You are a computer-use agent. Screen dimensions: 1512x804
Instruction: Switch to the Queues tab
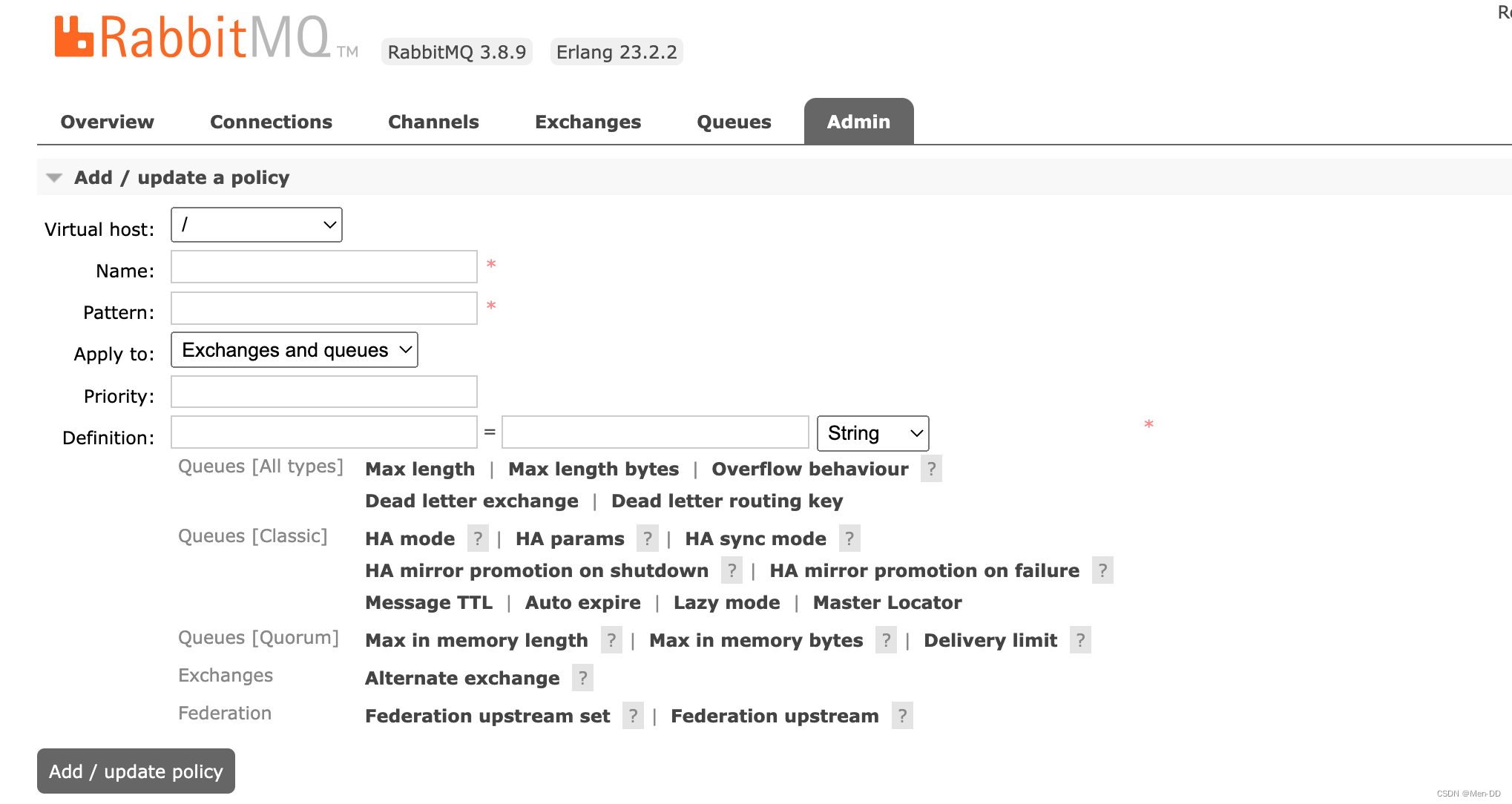click(733, 121)
